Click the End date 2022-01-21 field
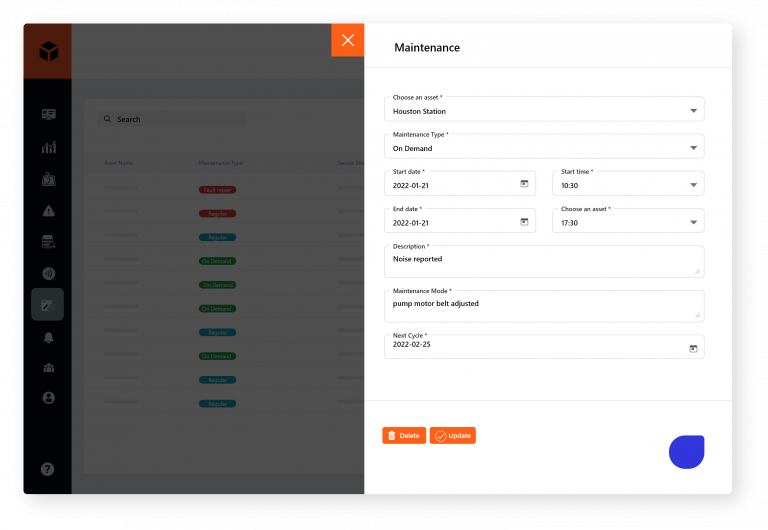This screenshot has height=530, width=768. pos(460,221)
